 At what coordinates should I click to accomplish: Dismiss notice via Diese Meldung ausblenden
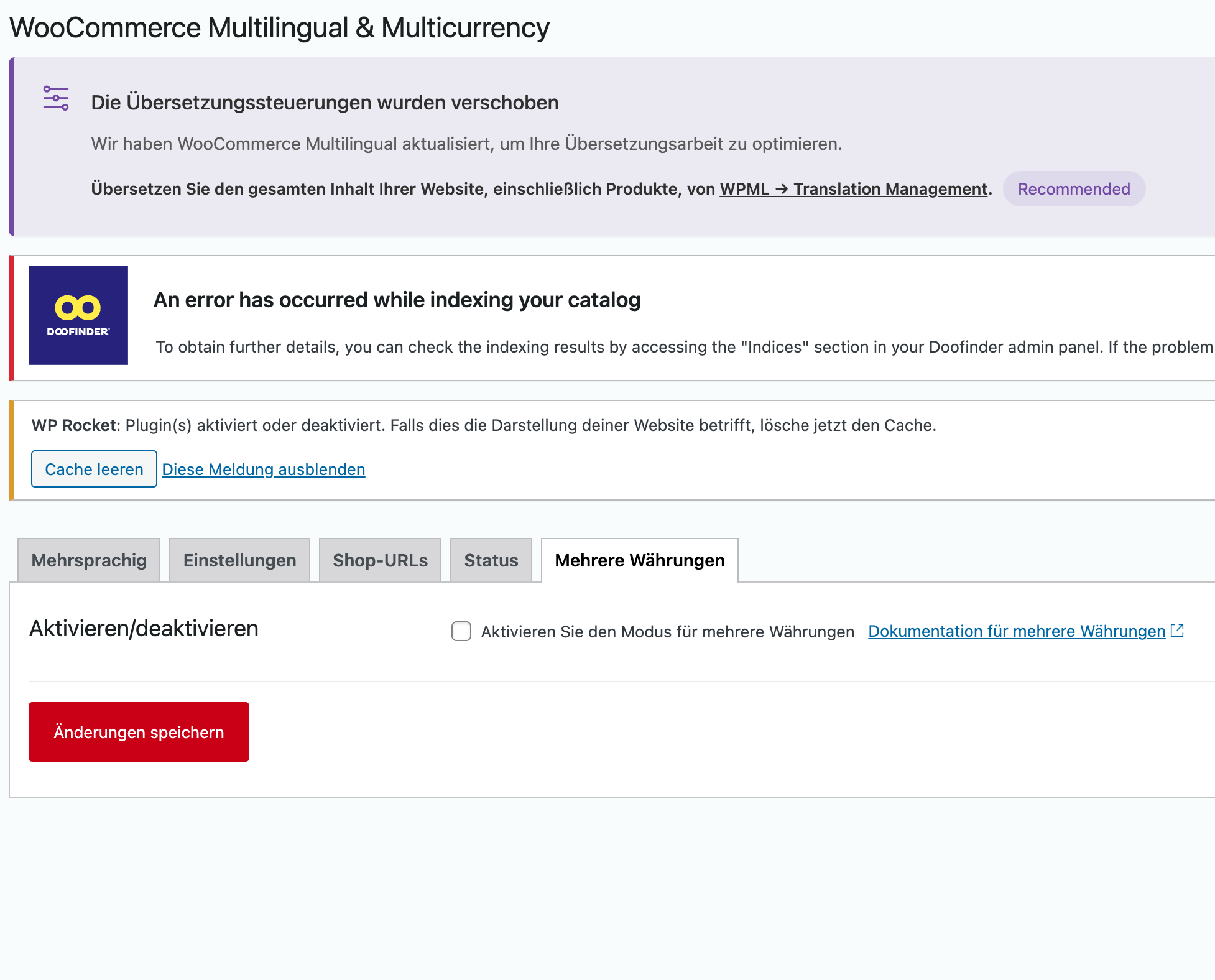coord(264,469)
